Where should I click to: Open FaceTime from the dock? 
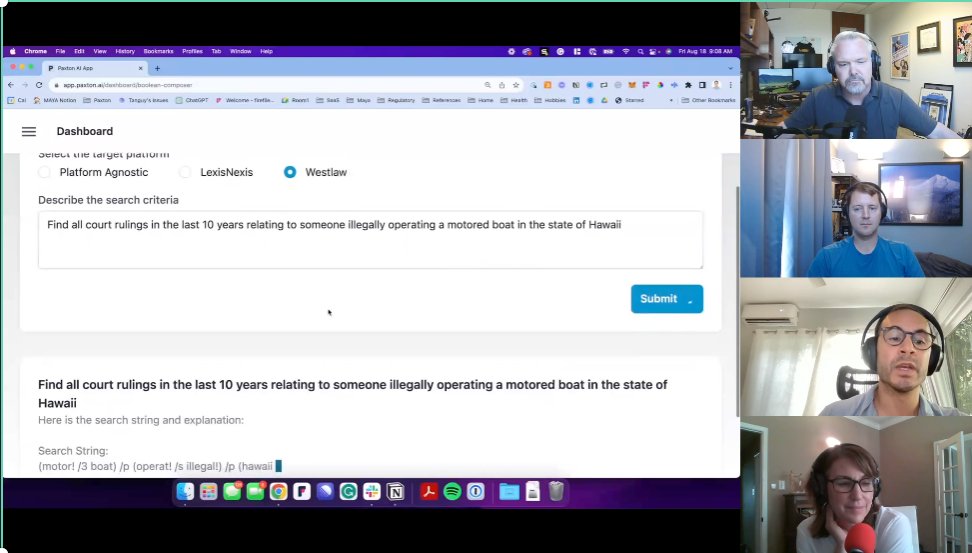coord(255,492)
